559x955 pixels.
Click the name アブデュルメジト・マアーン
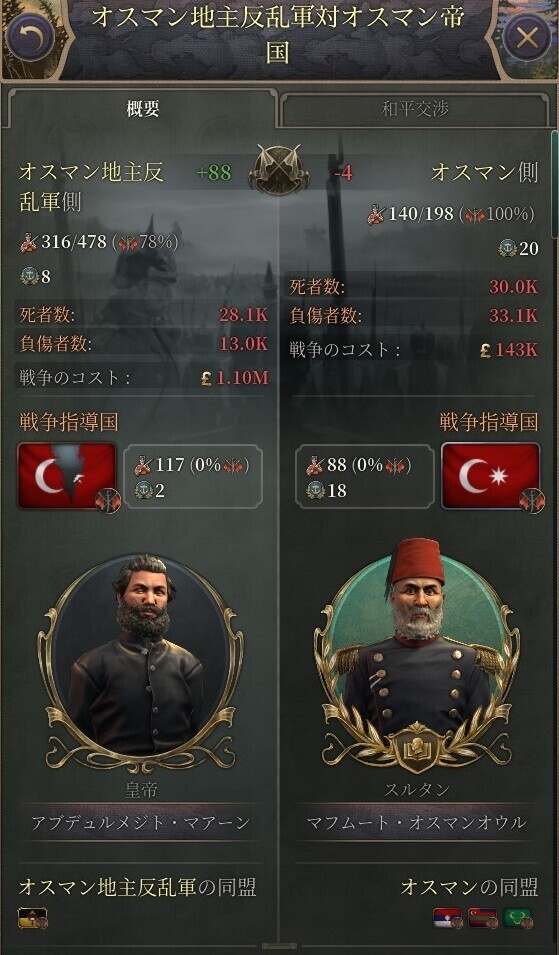click(141, 823)
